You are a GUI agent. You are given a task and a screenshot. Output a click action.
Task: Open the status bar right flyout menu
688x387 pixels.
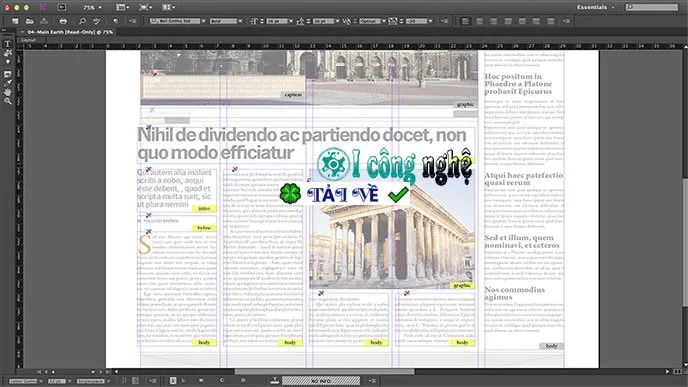(x=372, y=380)
